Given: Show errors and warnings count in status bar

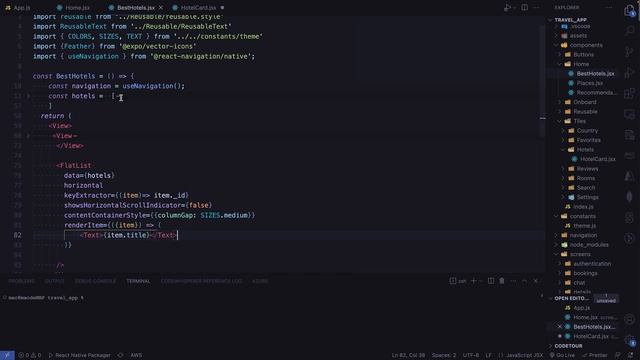Looking at the screenshot, I should [x=30, y=355].
